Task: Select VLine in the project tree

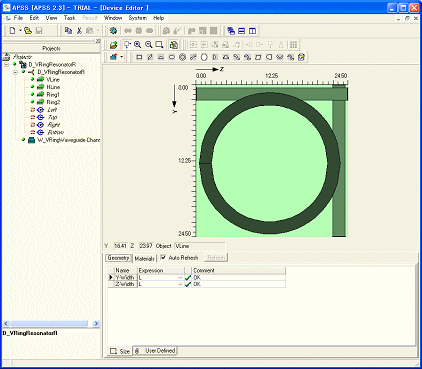Action: pos(53,79)
